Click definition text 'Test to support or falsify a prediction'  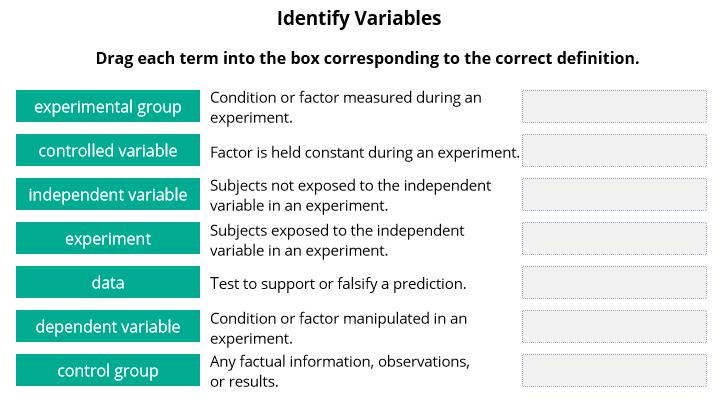click(338, 284)
